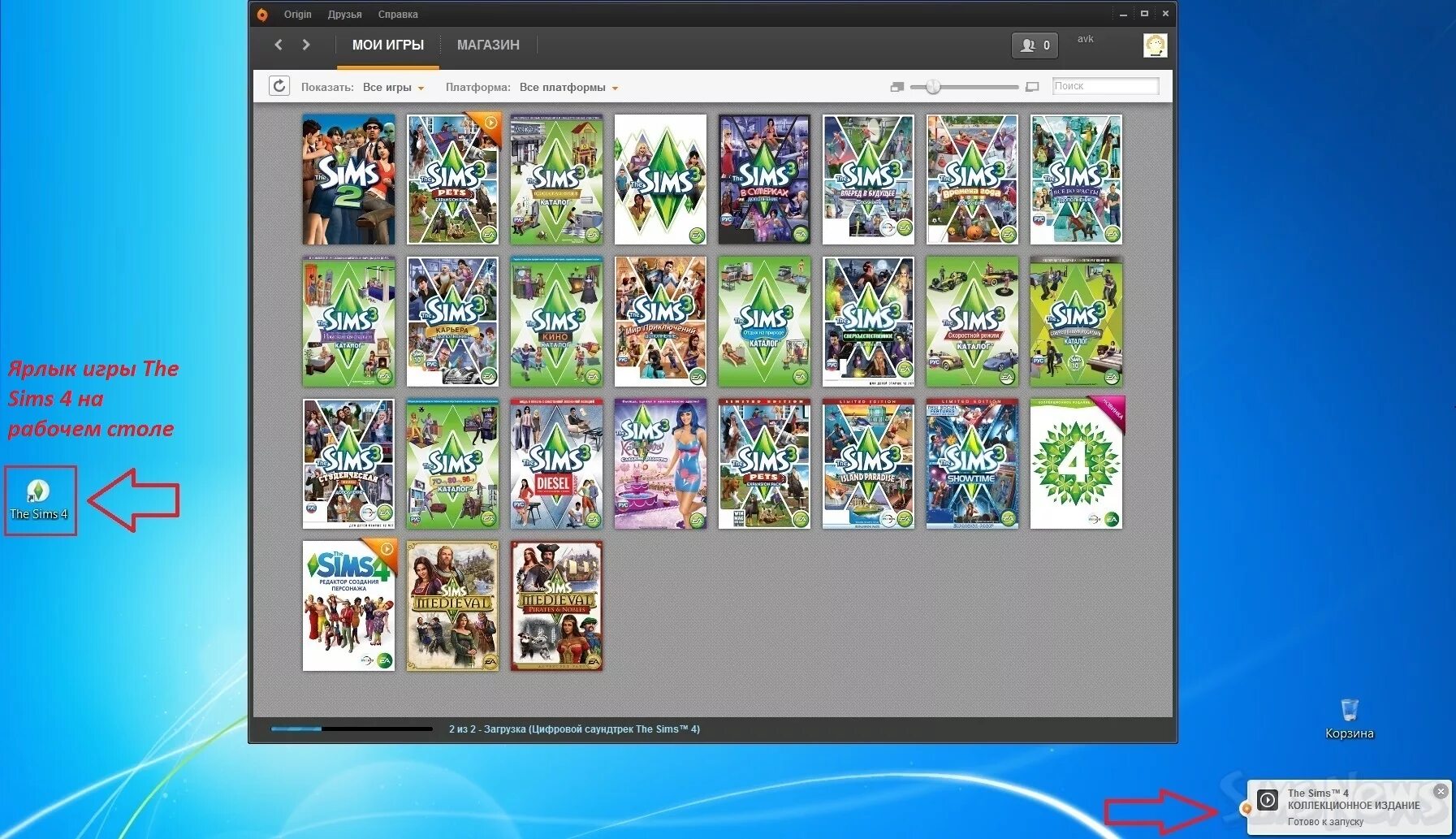Expand the Все игры filter dropdown

[x=393, y=88]
